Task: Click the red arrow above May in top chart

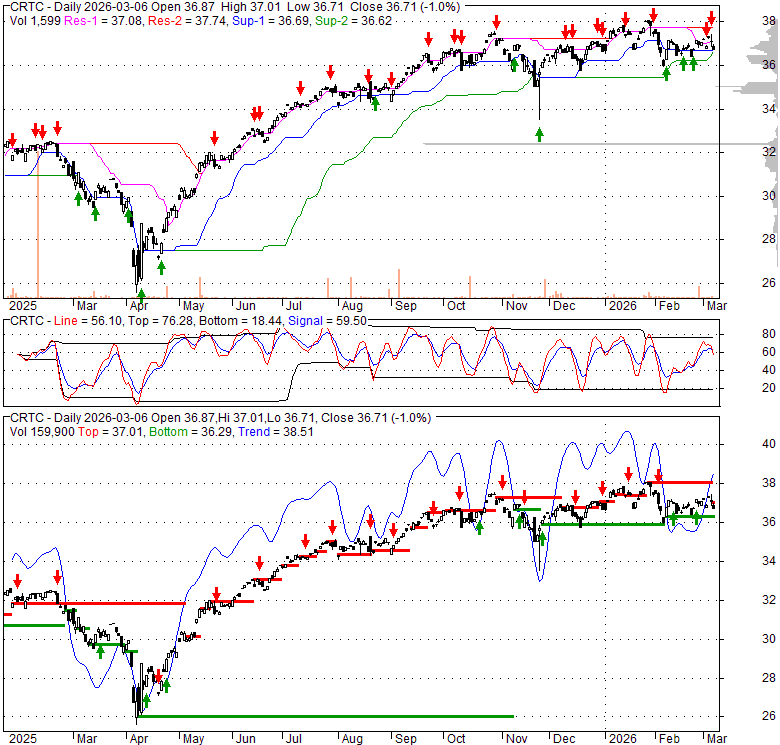Action: click(213, 138)
